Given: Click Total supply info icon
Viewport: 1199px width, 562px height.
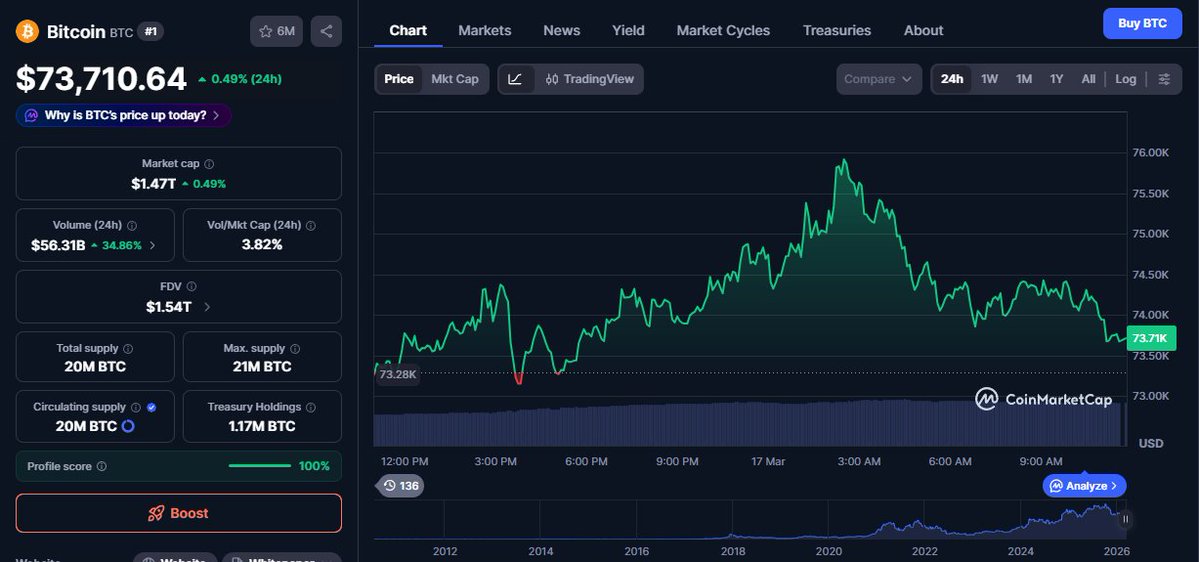Looking at the screenshot, I should (128, 349).
